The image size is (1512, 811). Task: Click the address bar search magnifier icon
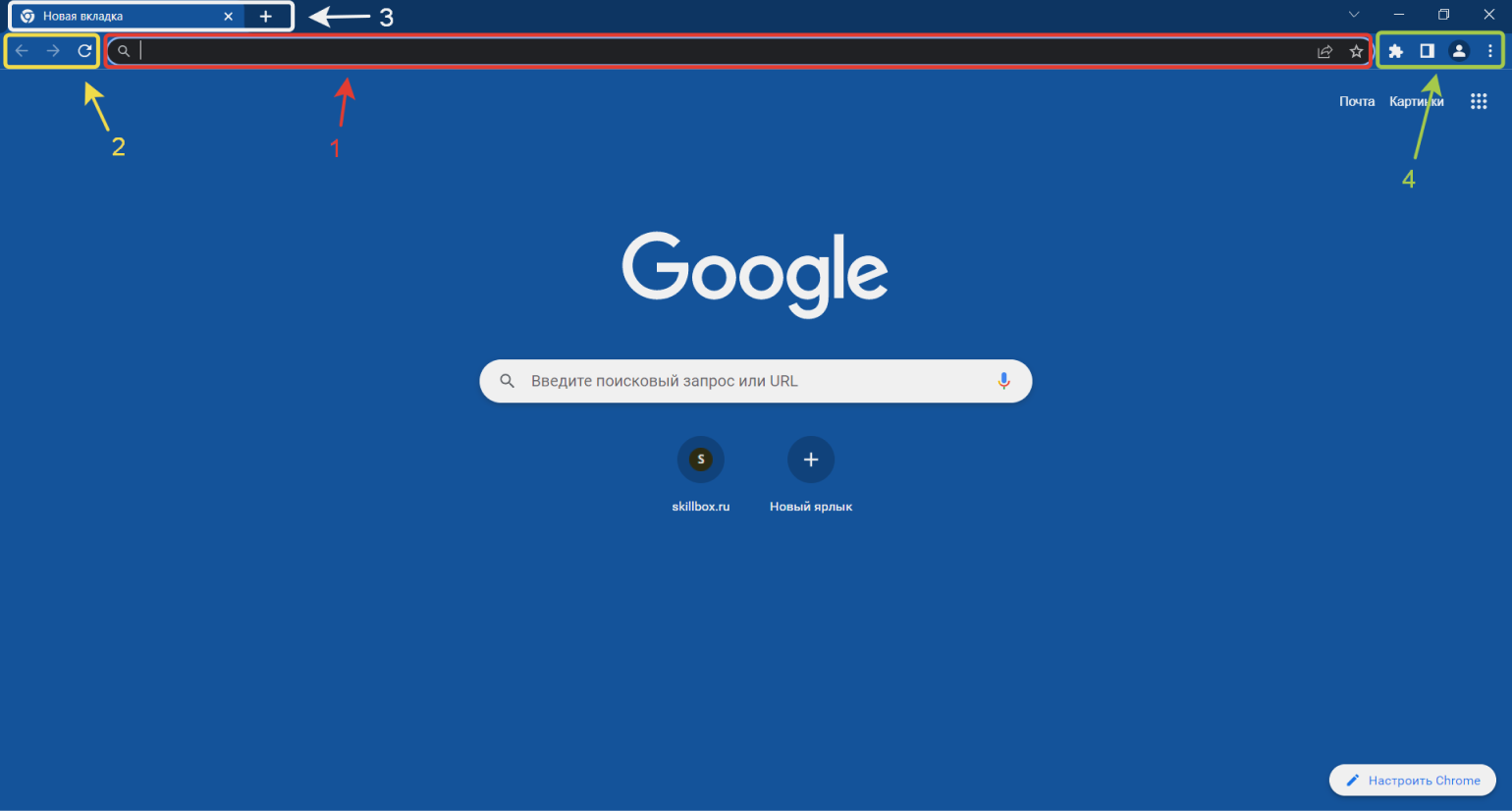(x=124, y=51)
